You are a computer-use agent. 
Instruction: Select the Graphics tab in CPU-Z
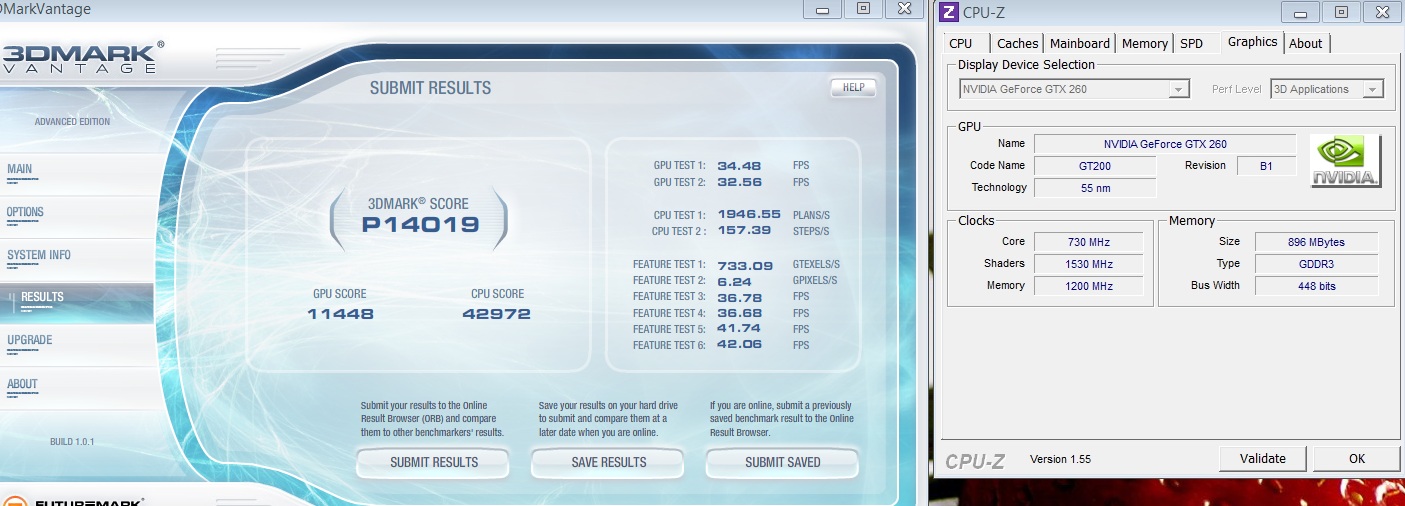pos(1252,42)
